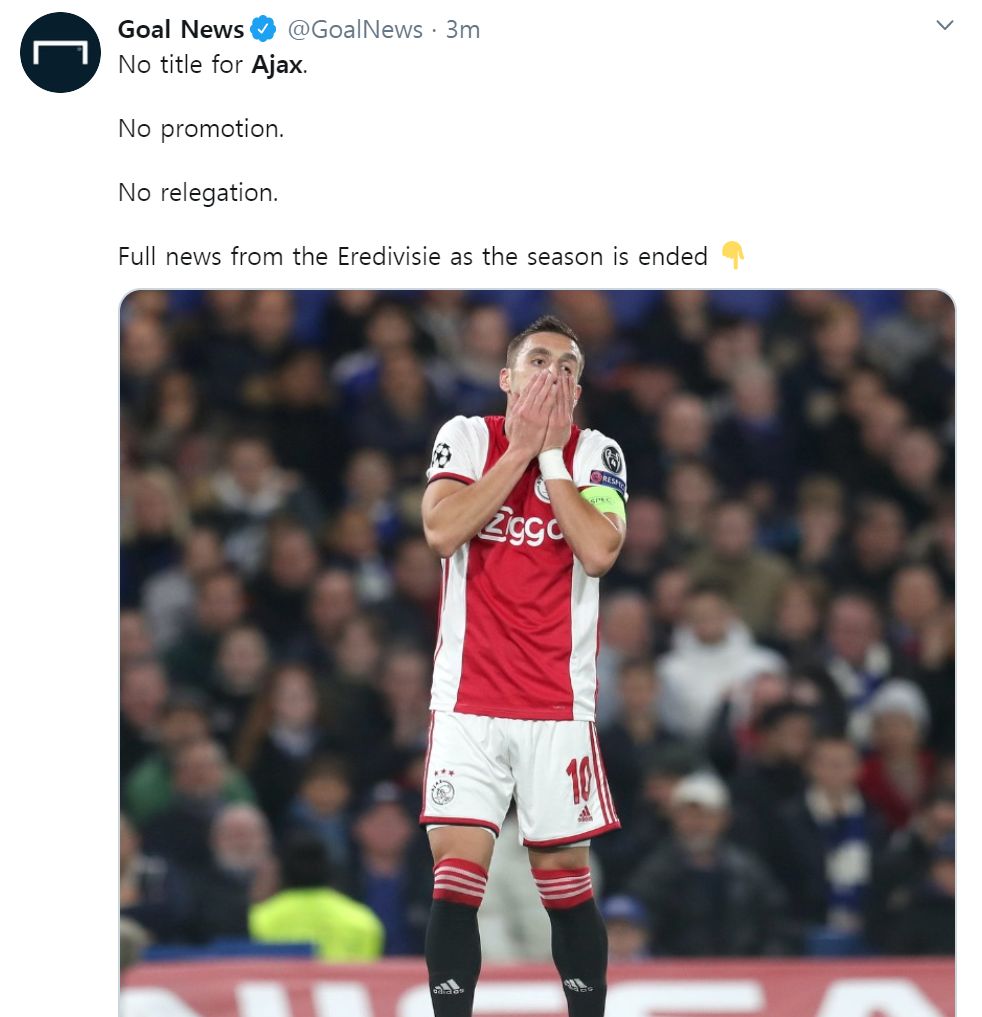Screen dimensions: 982x1017
Task: Click the Champions League starball sleeve badge
Action: [441, 455]
